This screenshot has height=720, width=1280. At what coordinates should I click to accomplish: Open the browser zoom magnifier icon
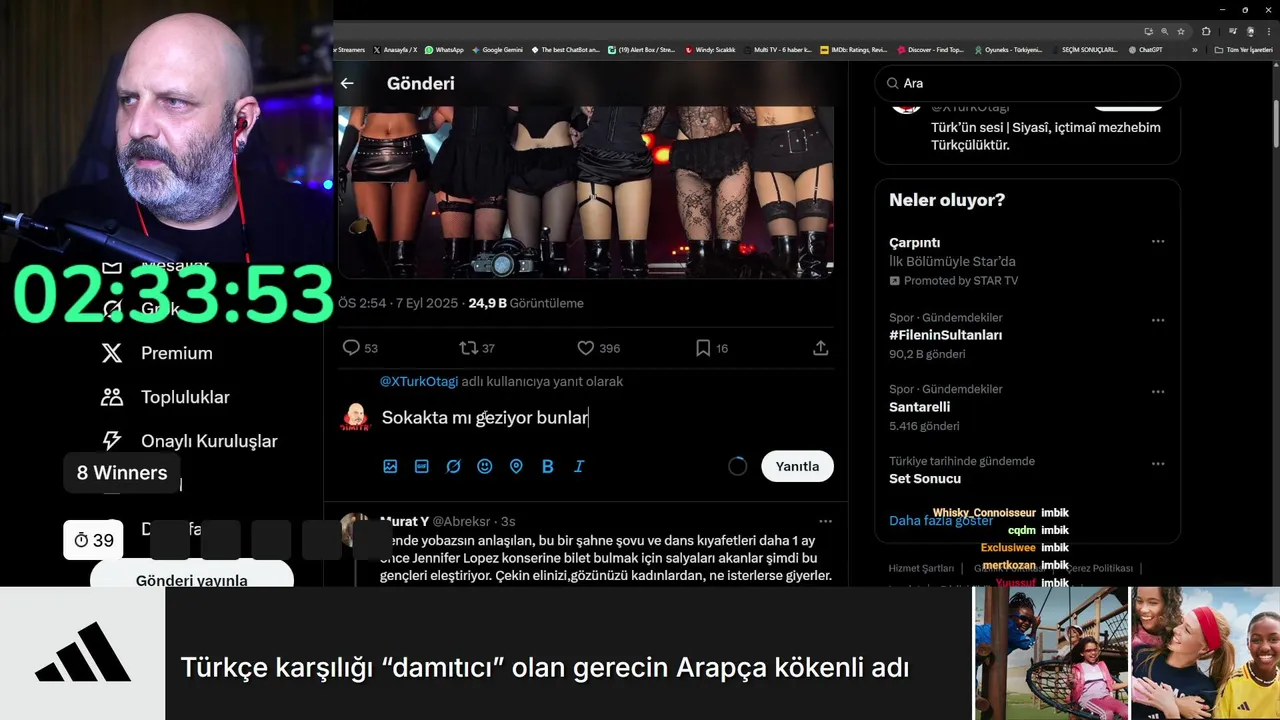pyautogui.click(x=1164, y=31)
